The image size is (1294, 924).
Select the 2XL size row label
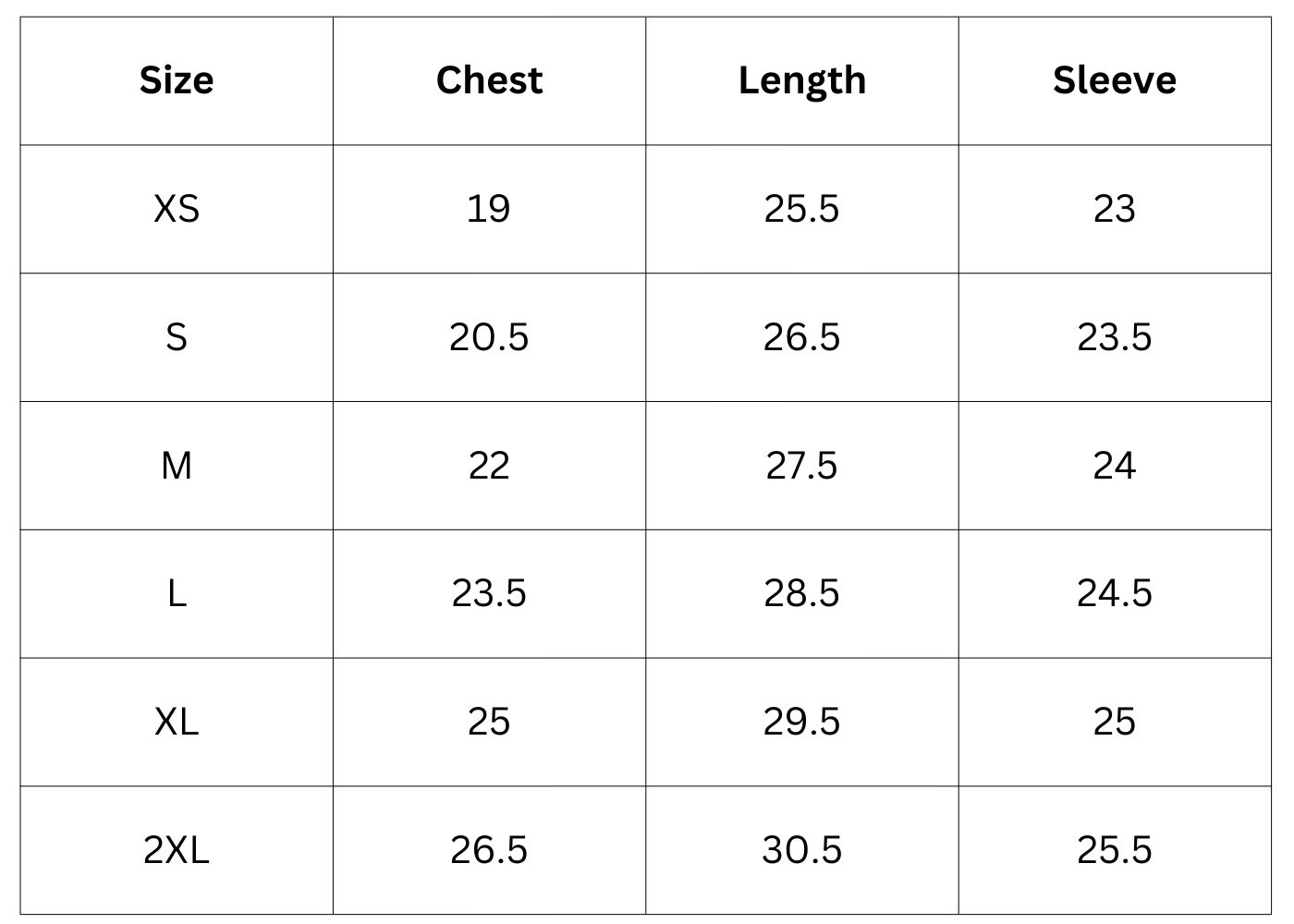(x=177, y=850)
